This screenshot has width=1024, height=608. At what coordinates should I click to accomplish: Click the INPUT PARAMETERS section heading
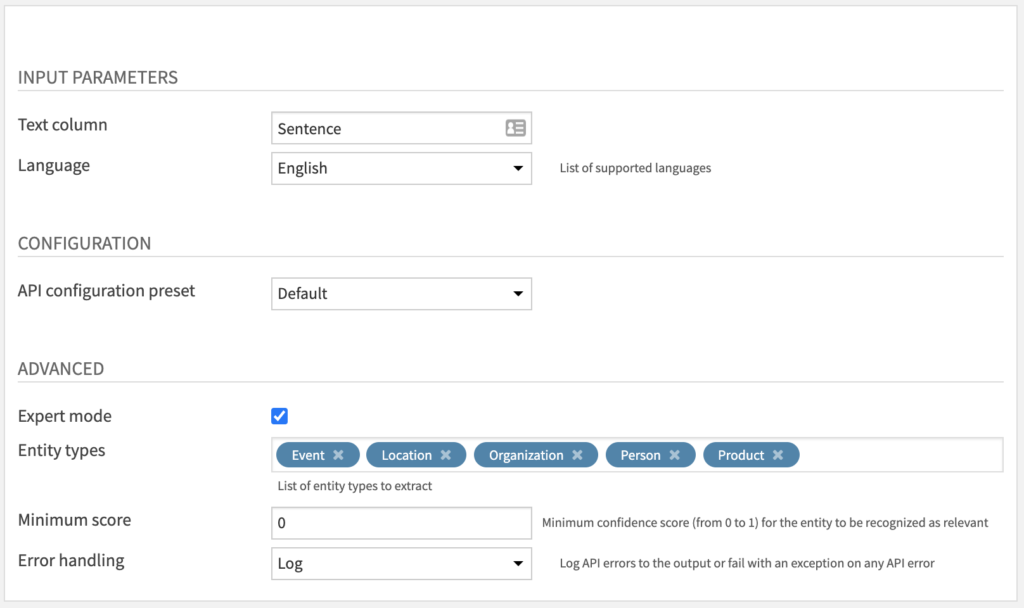coord(98,77)
